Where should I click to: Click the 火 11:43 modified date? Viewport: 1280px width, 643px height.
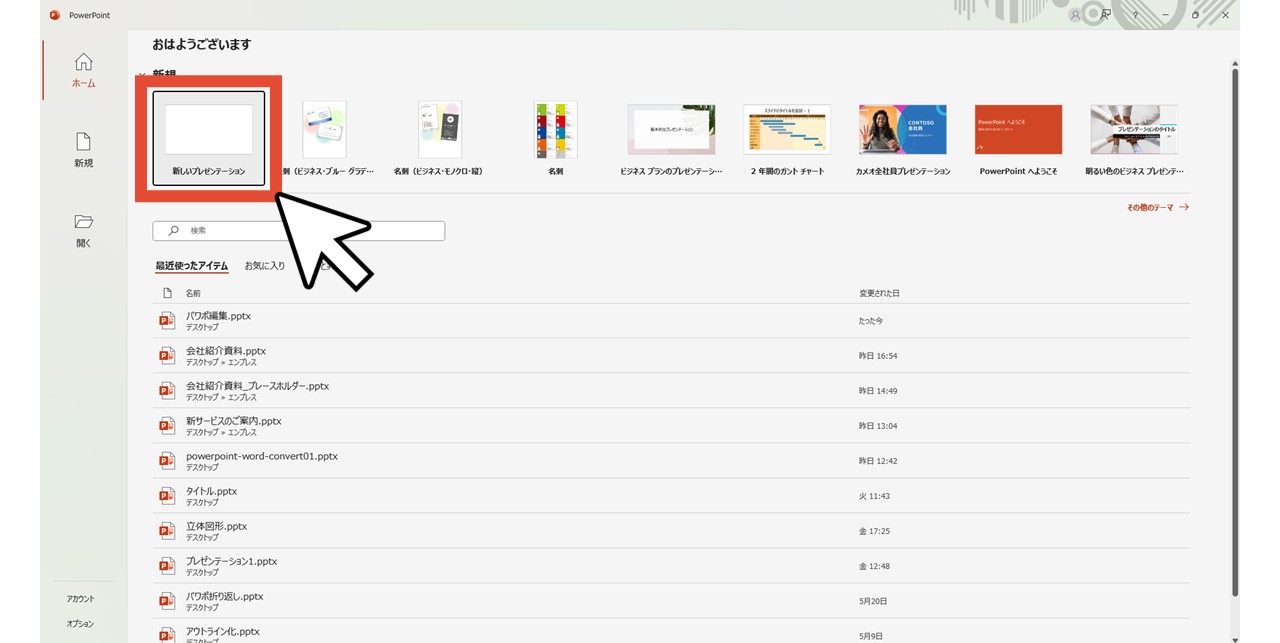(875, 496)
